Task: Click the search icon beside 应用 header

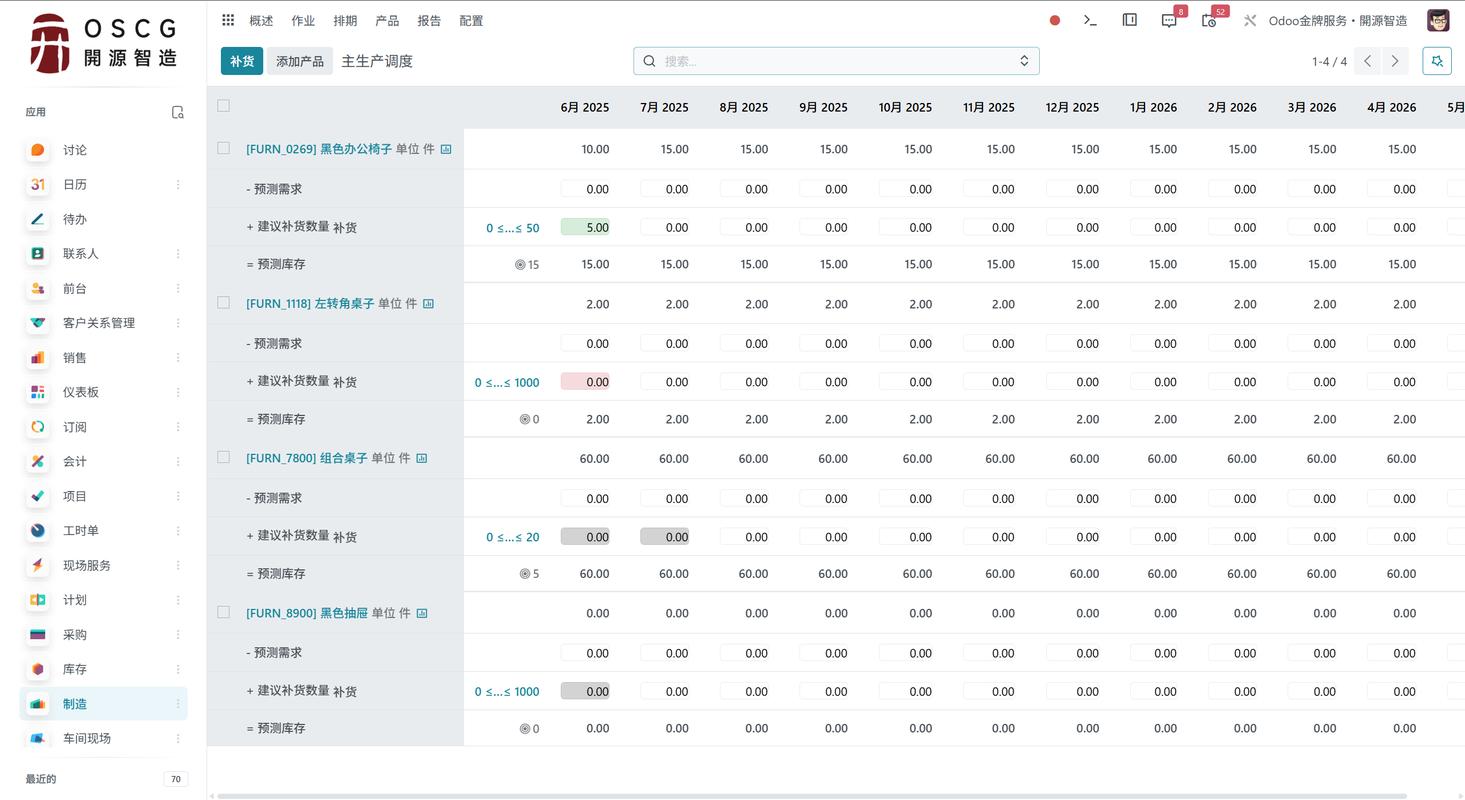Action: [178, 112]
